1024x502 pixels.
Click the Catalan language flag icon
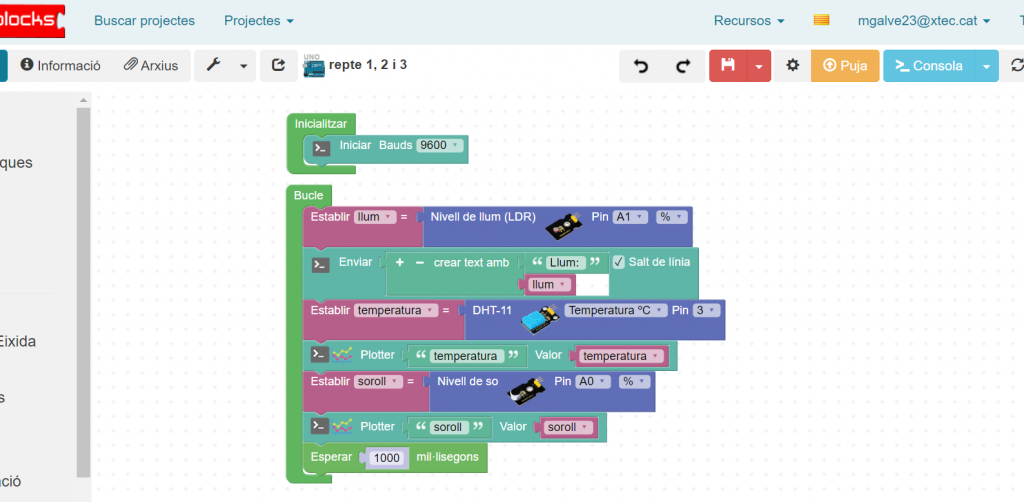click(x=821, y=20)
